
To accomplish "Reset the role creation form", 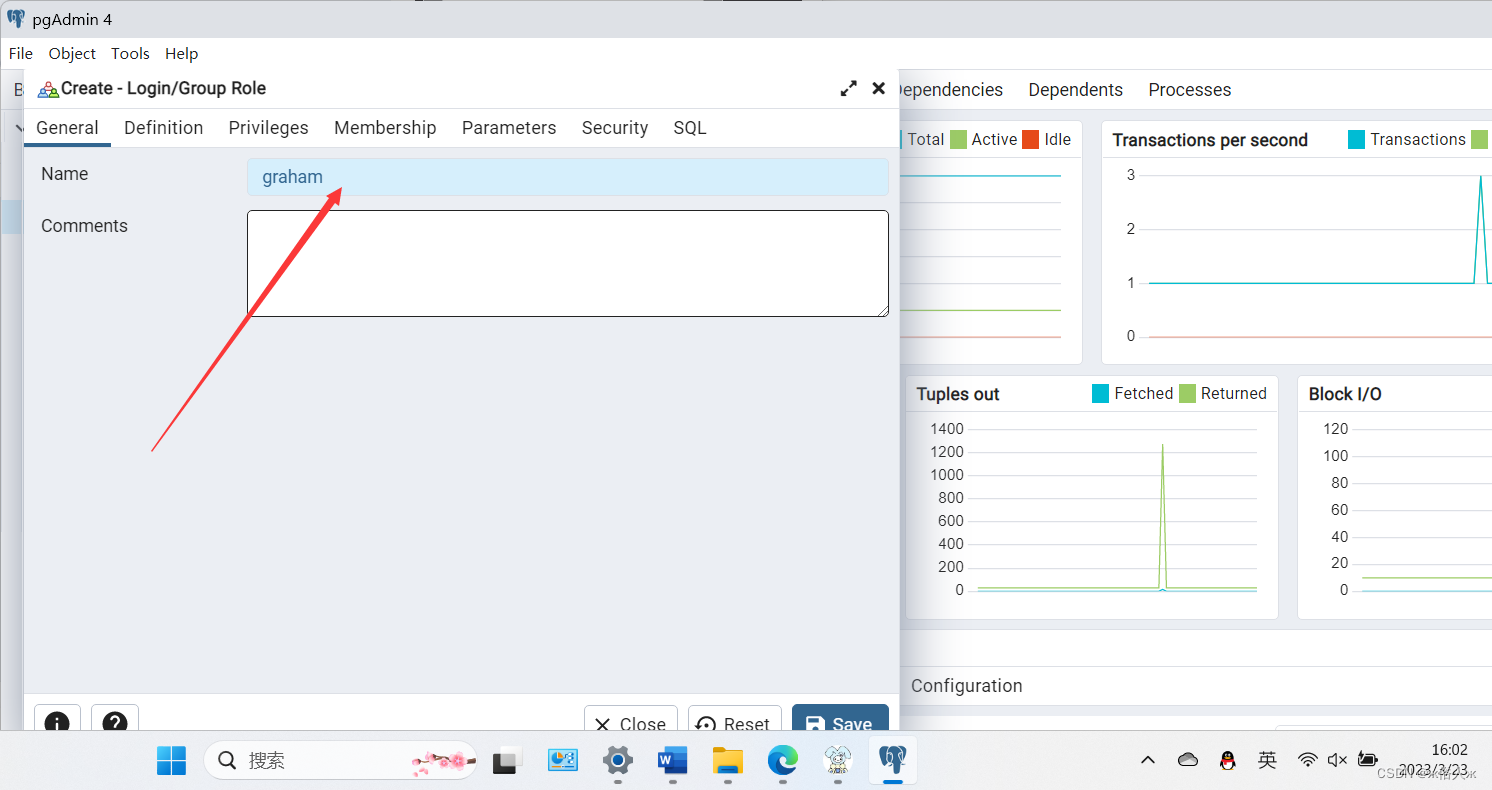I will click(735, 722).
